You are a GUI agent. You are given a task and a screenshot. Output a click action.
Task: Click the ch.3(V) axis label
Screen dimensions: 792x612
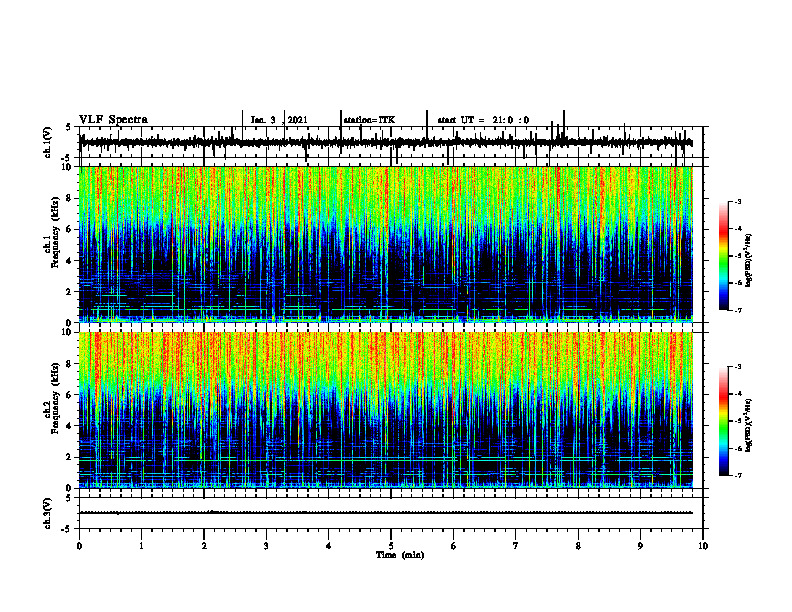pos(48,514)
